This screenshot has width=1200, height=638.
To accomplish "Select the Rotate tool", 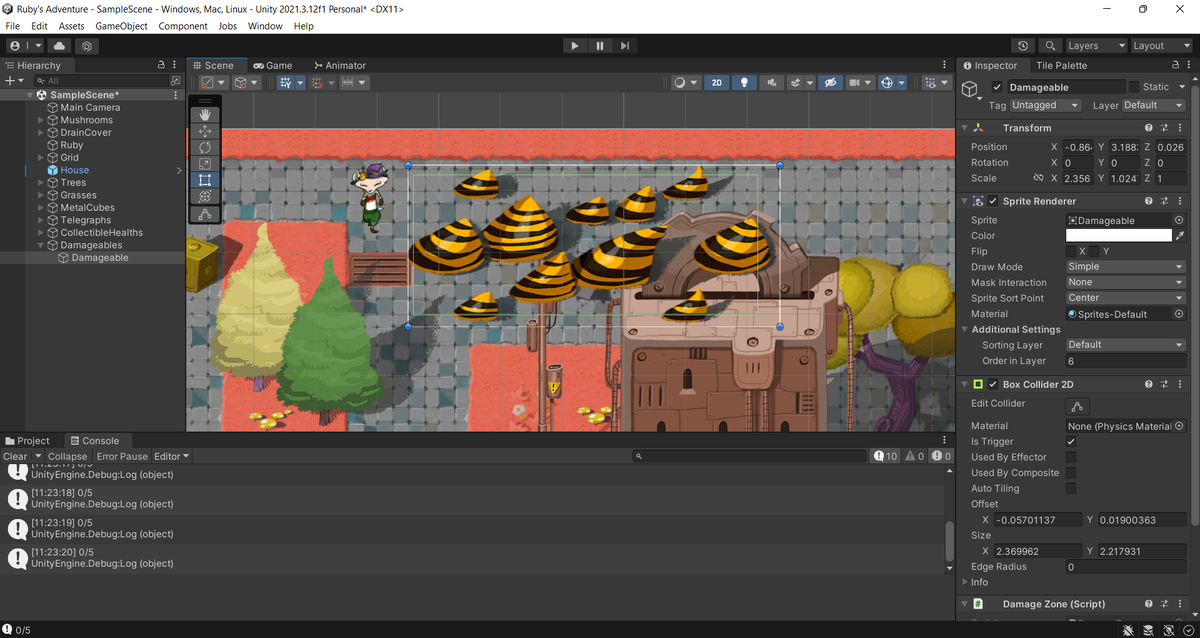I will 205,147.
